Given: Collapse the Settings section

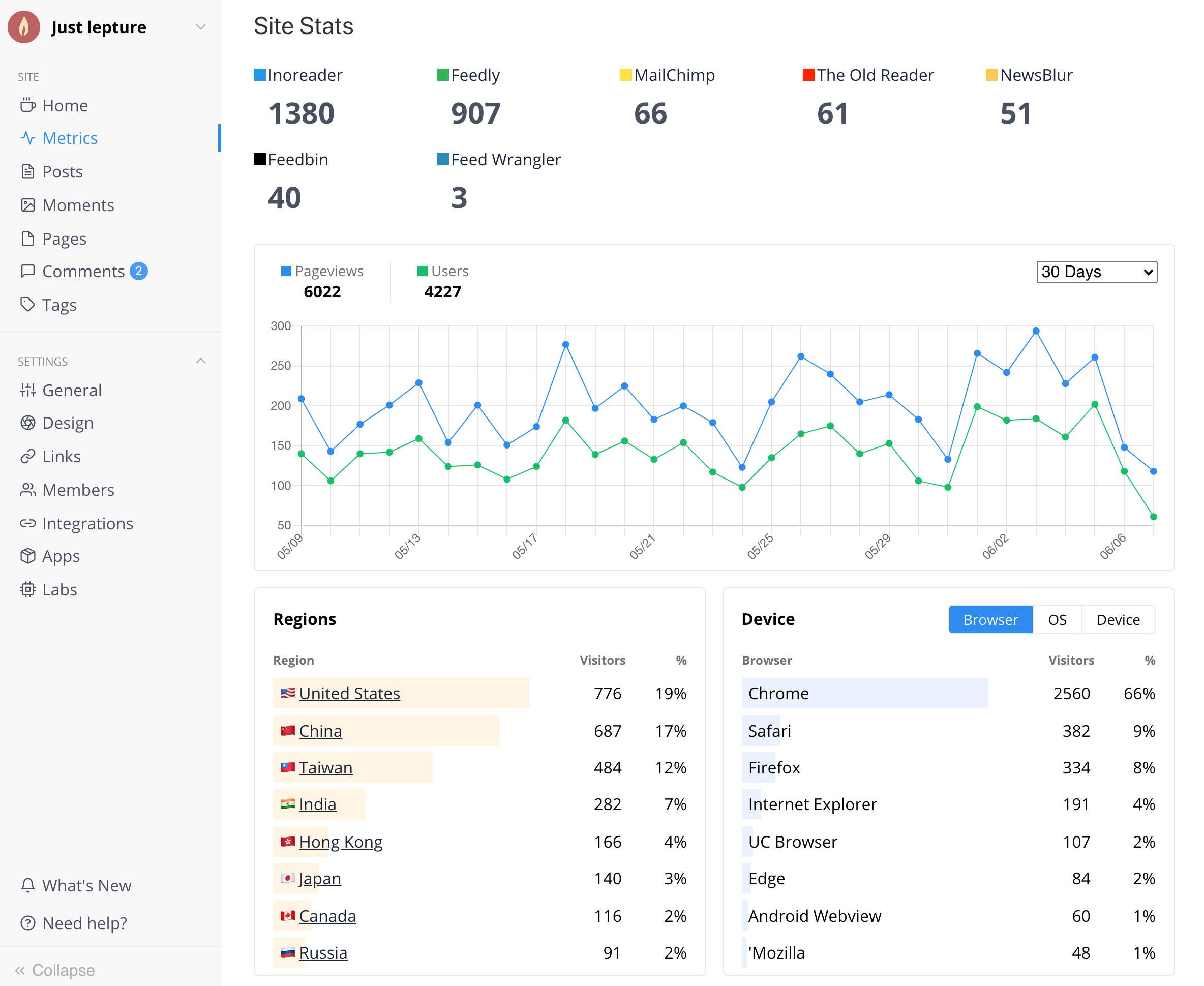Looking at the screenshot, I should coord(201,361).
